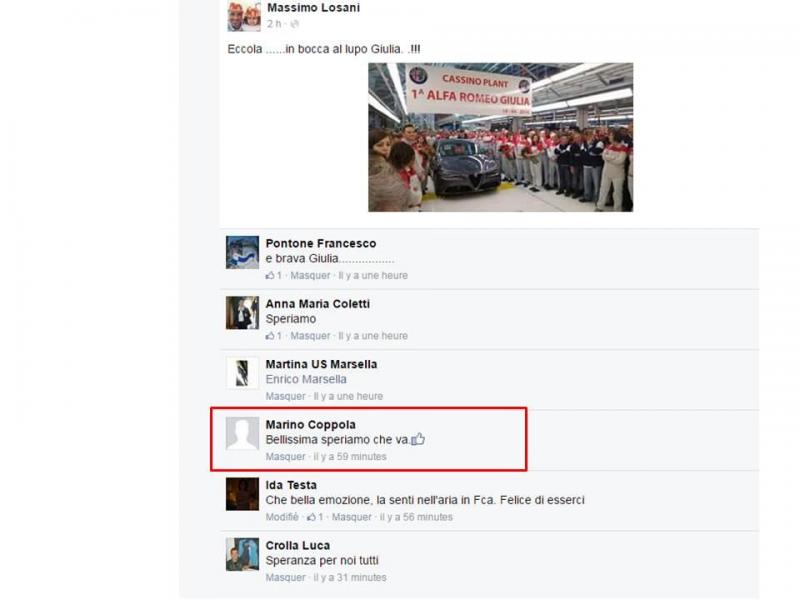Click the 2 h post timestamp
The height and width of the screenshot is (600, 800).
click(274, 24)
